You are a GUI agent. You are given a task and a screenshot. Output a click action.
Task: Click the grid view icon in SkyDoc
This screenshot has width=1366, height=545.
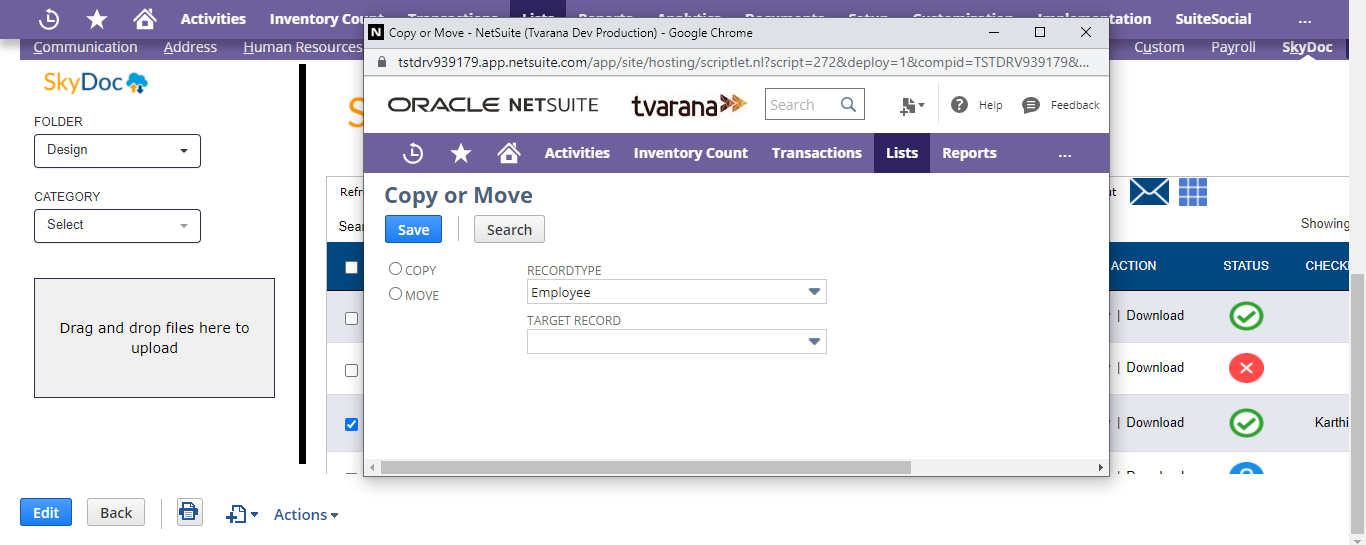(x=1193, y=191)
